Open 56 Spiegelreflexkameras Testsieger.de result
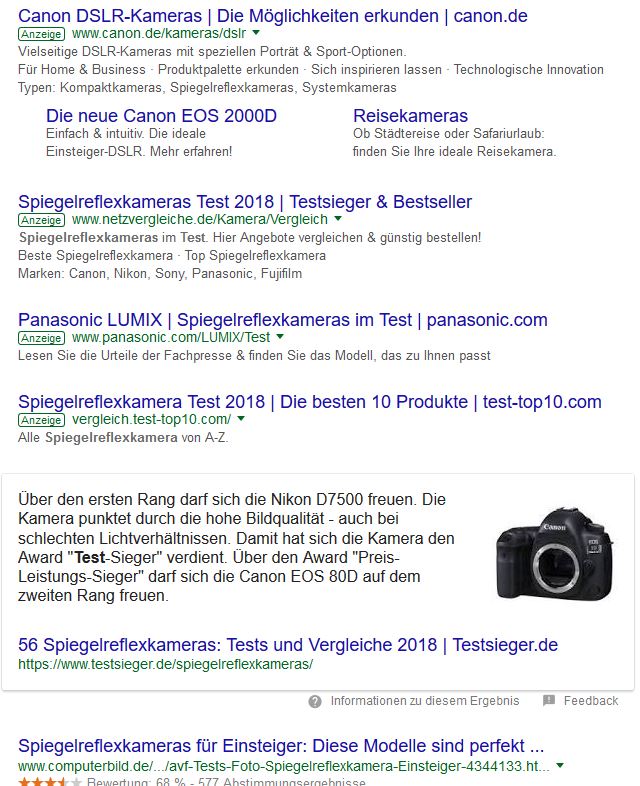Viewport: 640px width, 786px height. (x=288, y=645)
